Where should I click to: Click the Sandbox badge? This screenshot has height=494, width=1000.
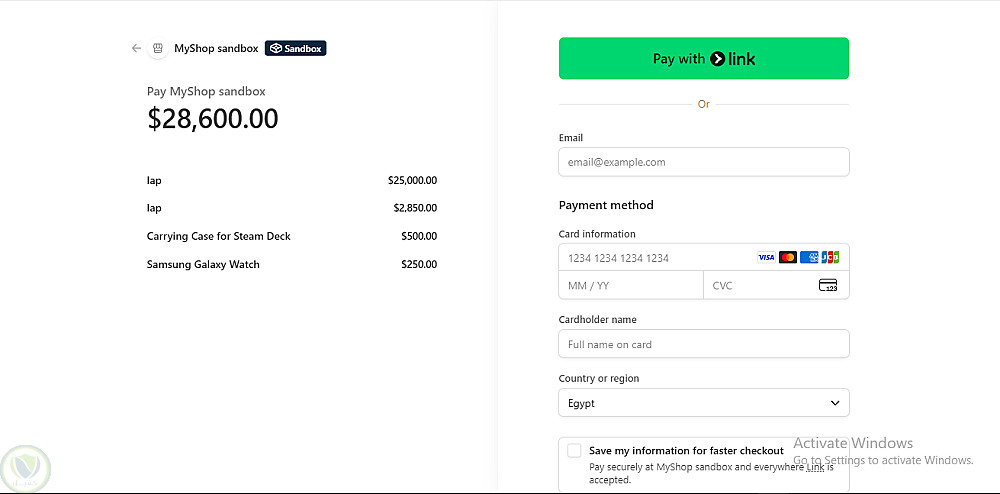pyautogui.click(x=296, y=48)
